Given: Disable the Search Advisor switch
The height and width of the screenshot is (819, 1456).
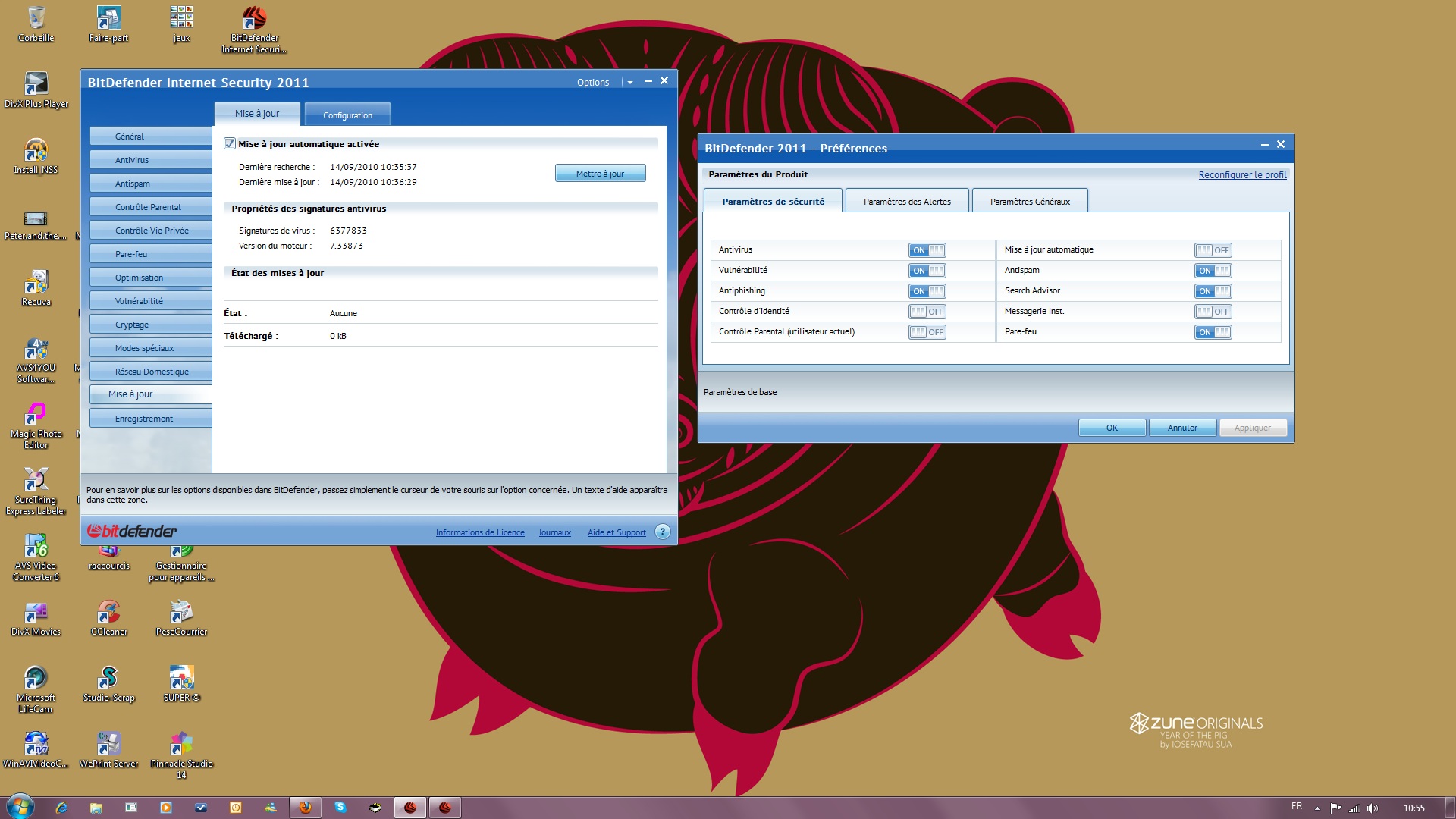Looking at the screenshot, I should click(x=1213, y=291).
